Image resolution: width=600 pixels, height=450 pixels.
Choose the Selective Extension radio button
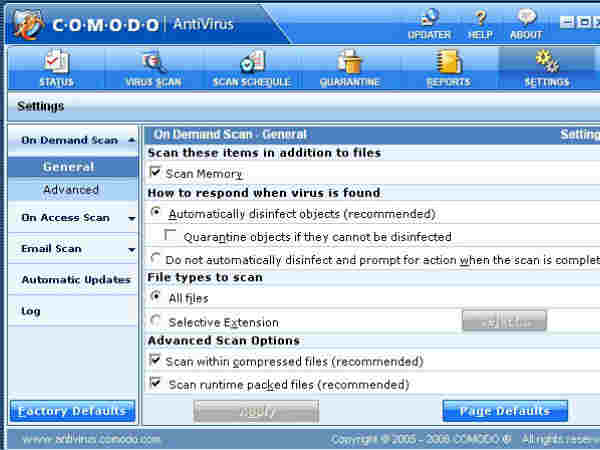155,320
